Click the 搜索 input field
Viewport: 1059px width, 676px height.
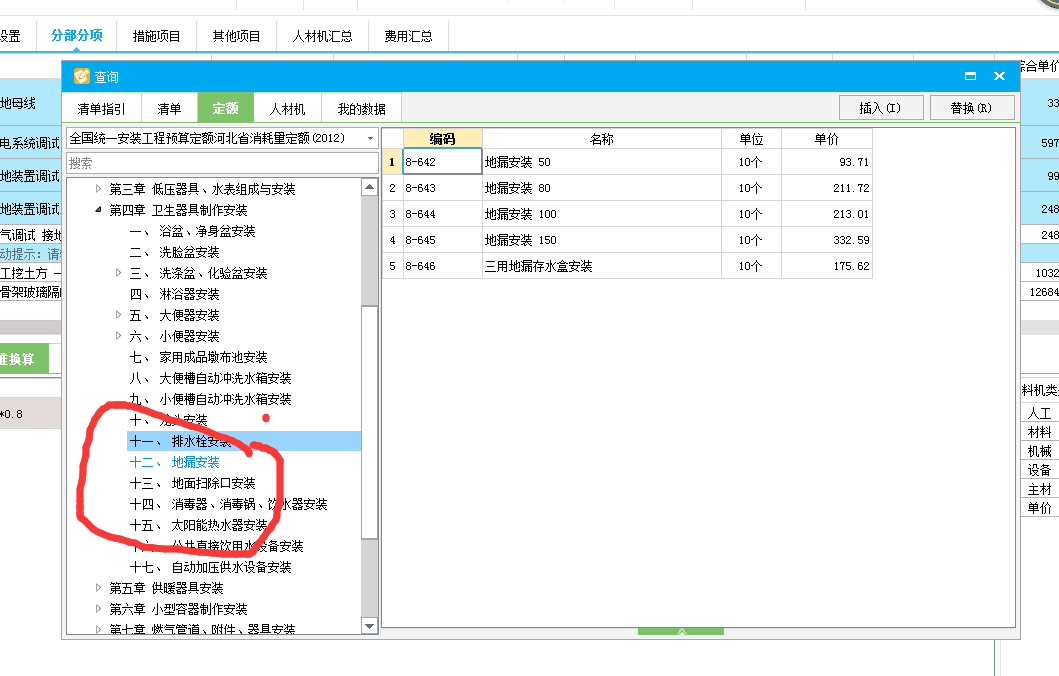[x=222, y=163]
